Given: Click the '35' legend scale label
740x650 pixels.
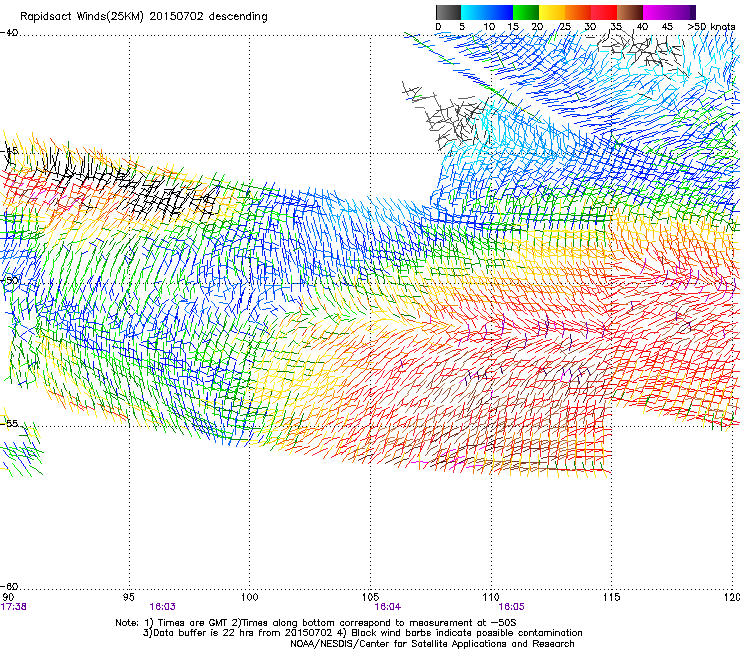Looking at the screenshot, I should pyautogui.click(x=616, y=27).
